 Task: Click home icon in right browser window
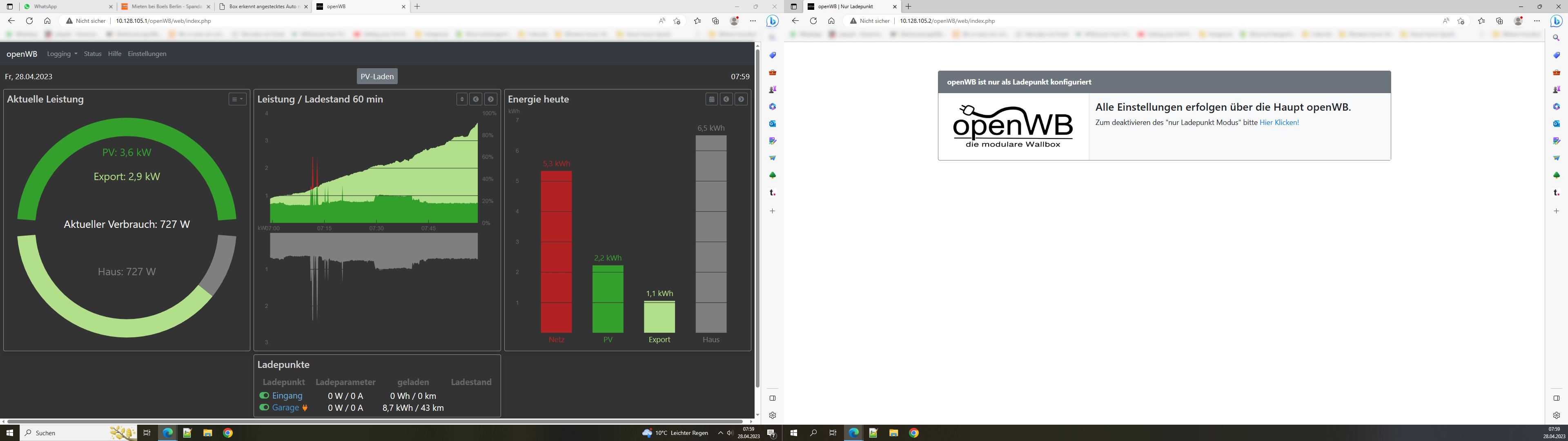tap(831, 21)
